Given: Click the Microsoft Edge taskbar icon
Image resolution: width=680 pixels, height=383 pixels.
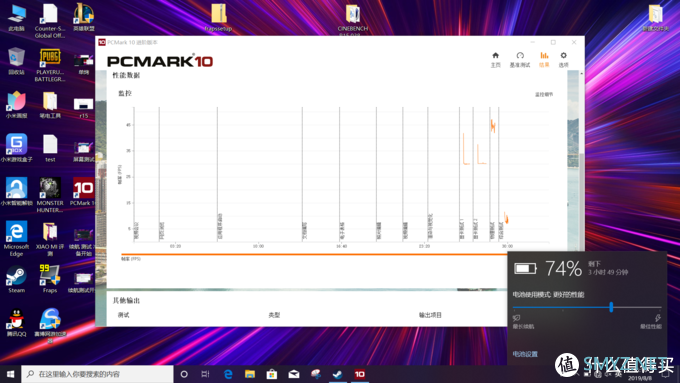Looking at the screenshot, I should [228, 374].
